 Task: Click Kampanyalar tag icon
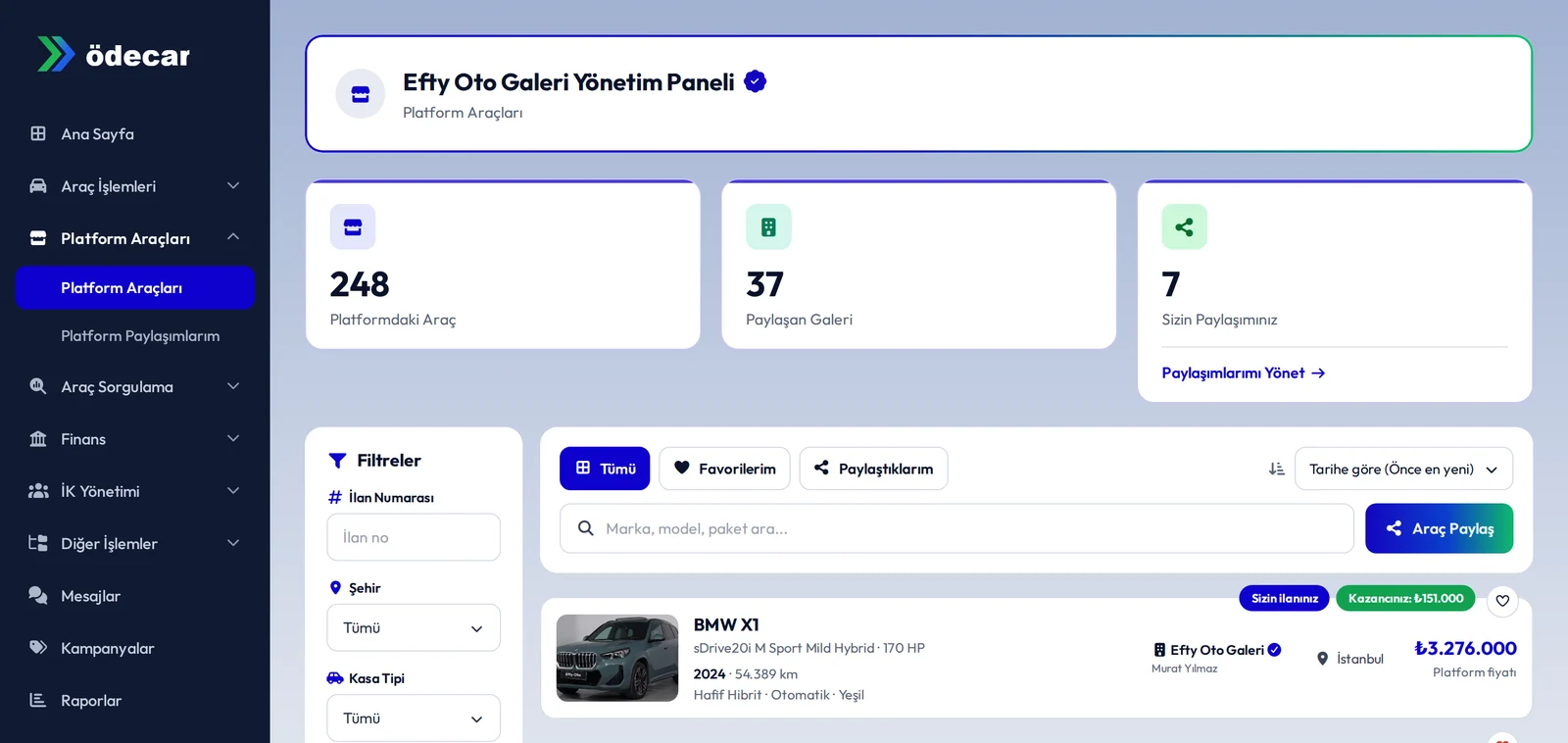pyautogui.click(x=38, y=647)
